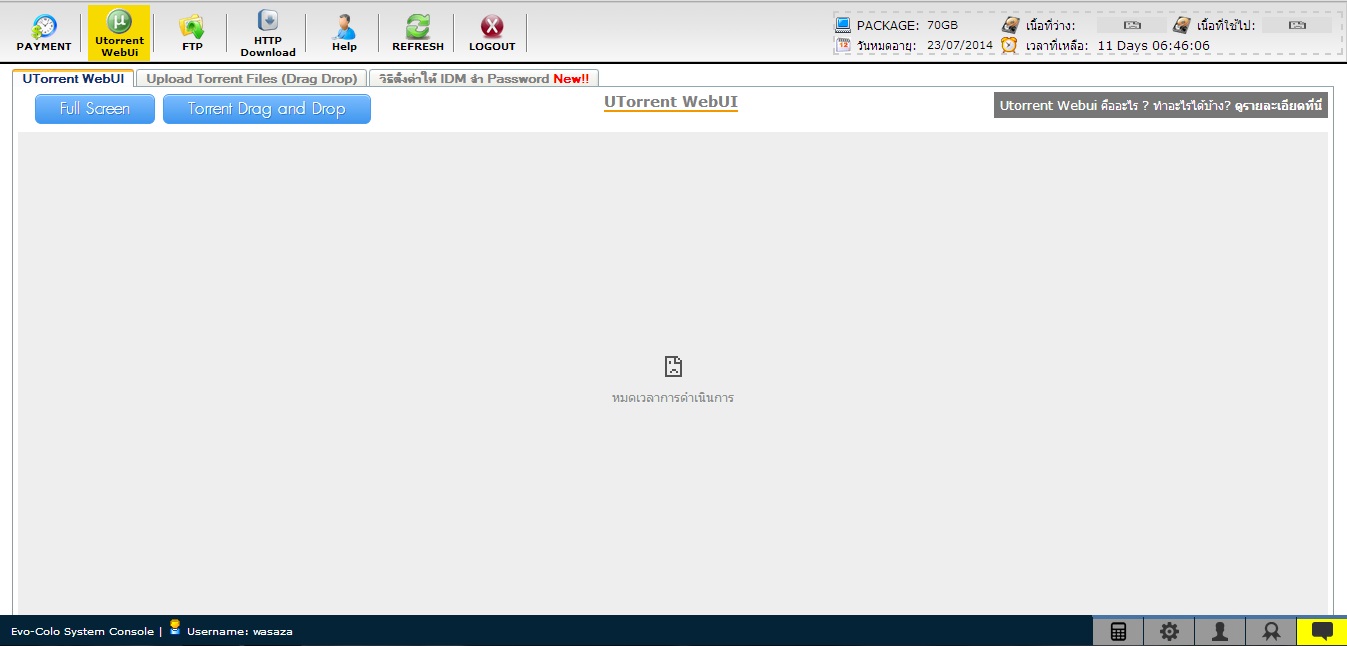Hit the LOGOUT toolbar item
1347x646 pixels.
coord(492,33)
